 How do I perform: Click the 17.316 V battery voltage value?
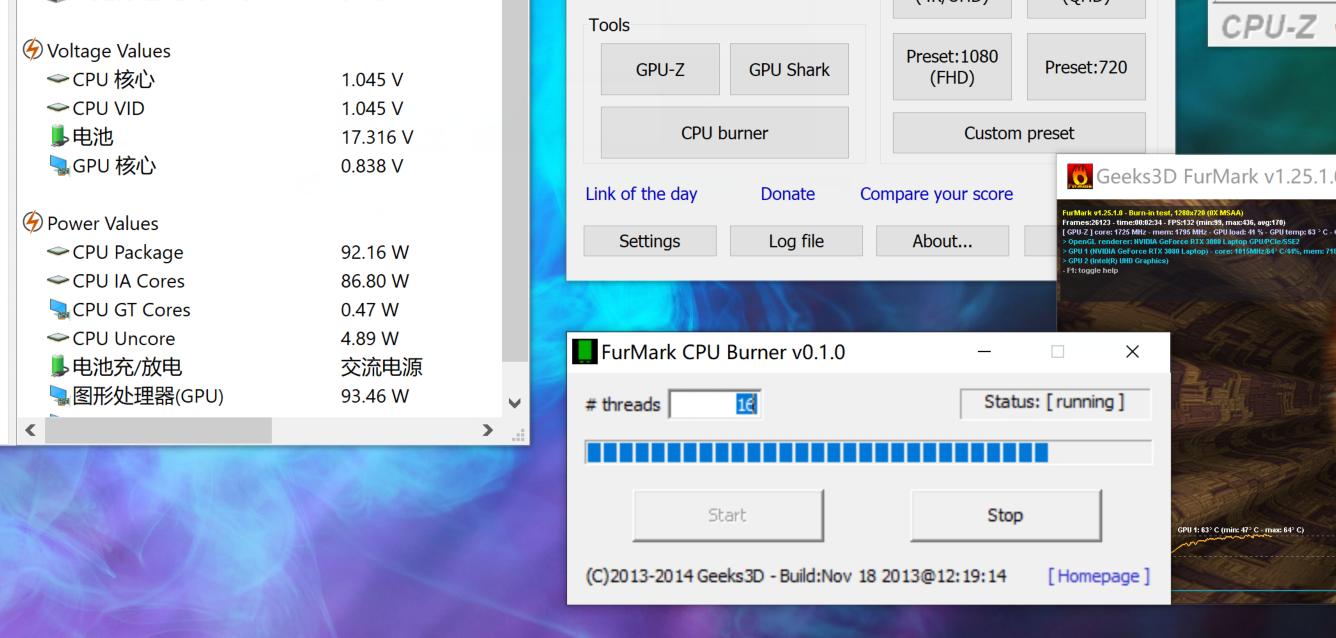point(377,137)
